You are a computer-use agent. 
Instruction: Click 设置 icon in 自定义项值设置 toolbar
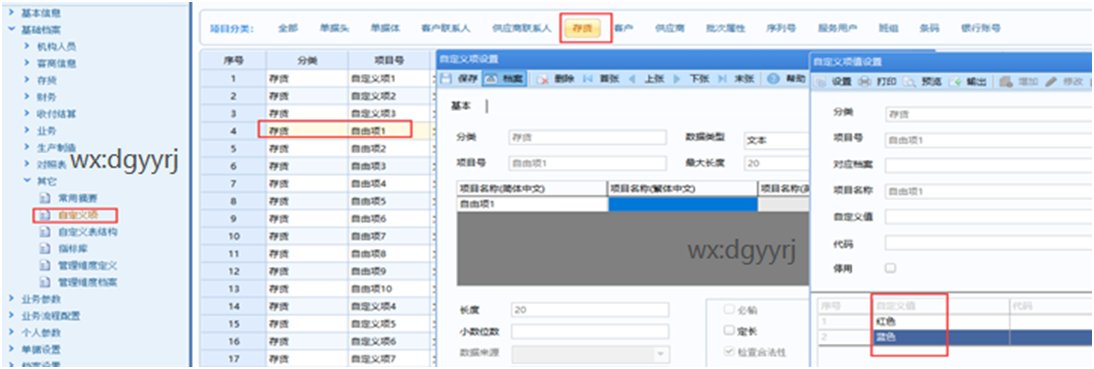(820, 82)
